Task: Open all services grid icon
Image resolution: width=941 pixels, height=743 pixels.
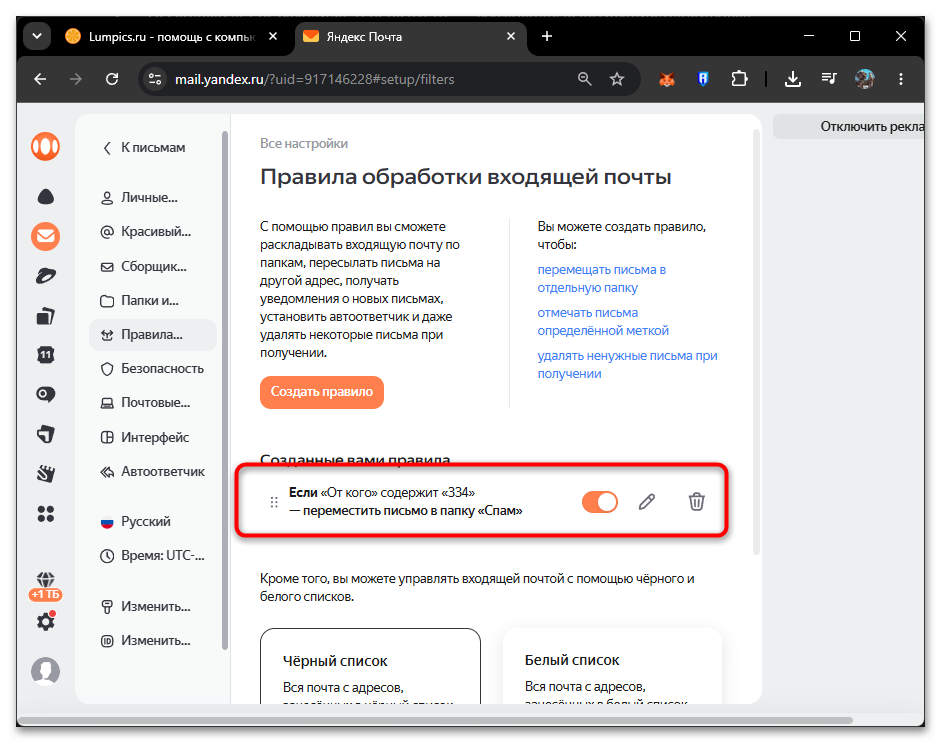Action: pos(46,514)
